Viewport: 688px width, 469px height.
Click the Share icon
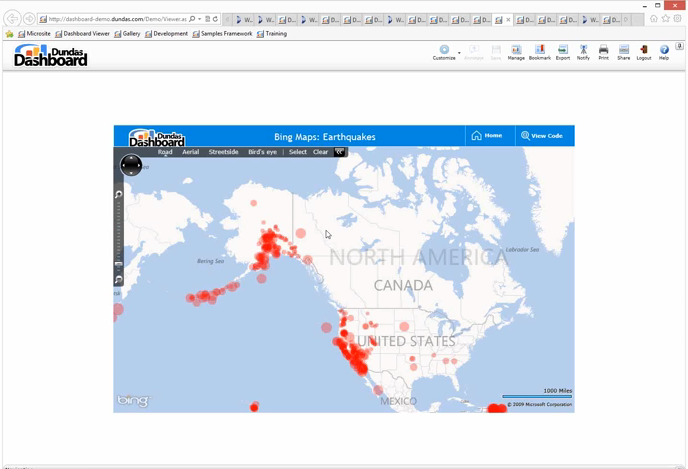(x=624, y=50)
